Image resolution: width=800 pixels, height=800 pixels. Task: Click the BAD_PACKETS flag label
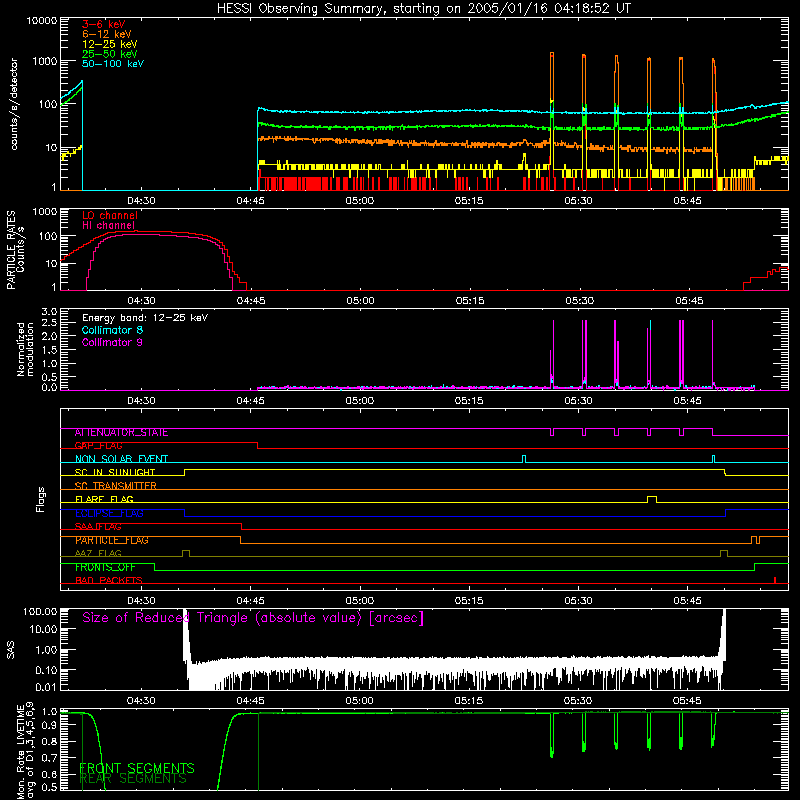click(109, 581)
